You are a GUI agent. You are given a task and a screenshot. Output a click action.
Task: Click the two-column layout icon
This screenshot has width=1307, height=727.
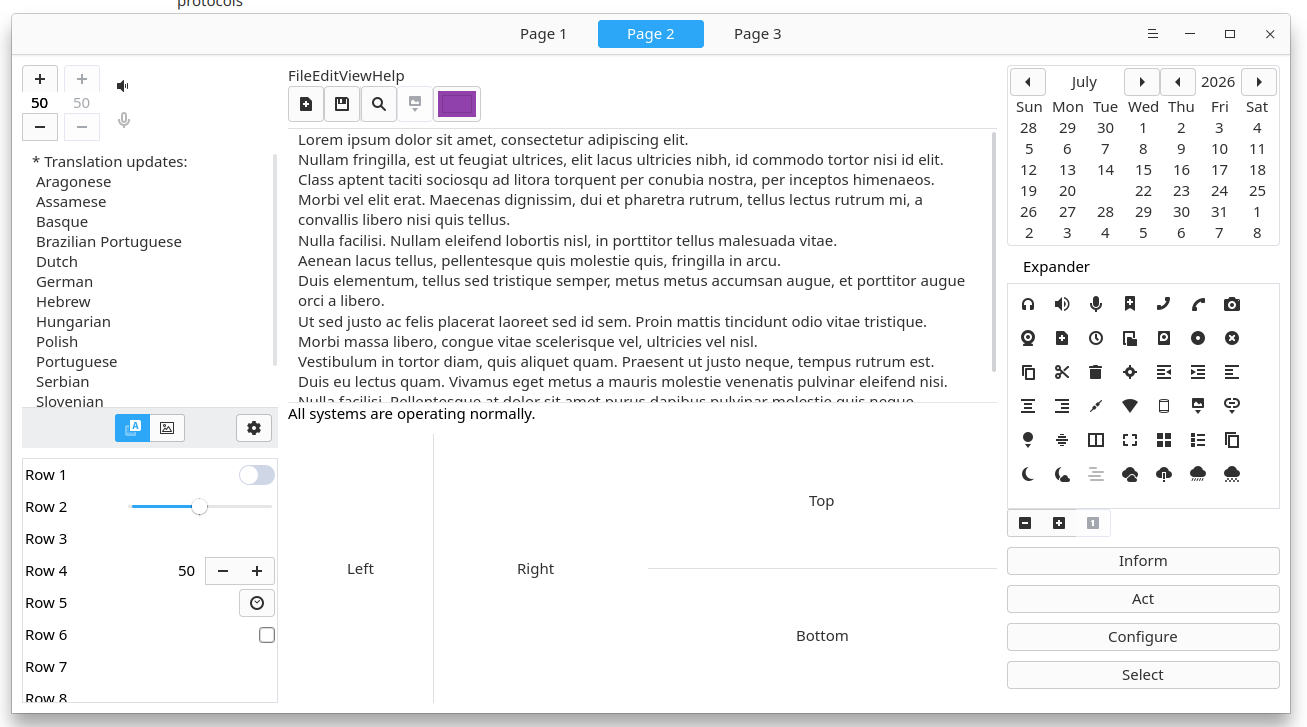click(x=1096, y=440)
